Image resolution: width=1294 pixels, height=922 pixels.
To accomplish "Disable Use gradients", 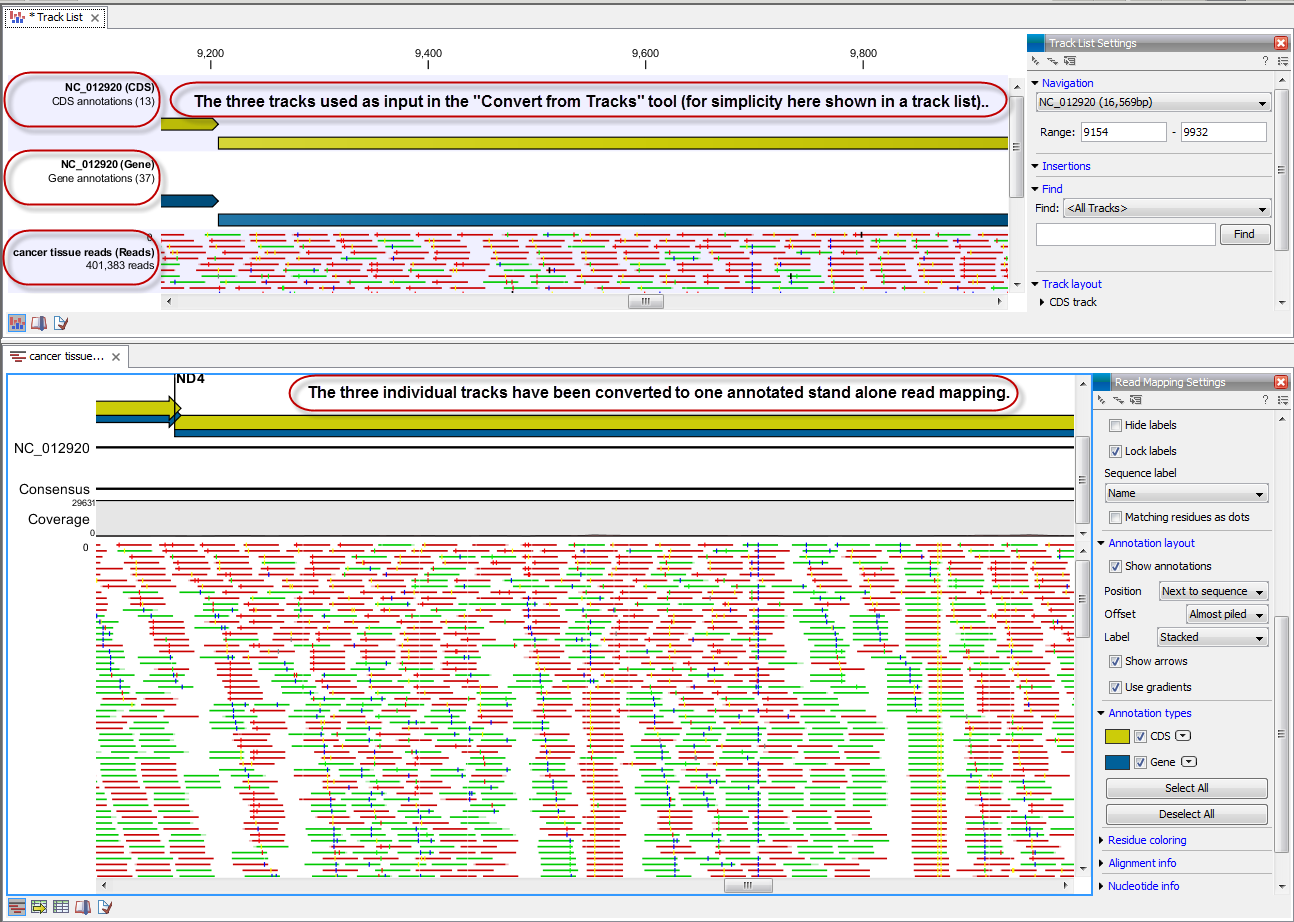I will (x=1115, y=687).
